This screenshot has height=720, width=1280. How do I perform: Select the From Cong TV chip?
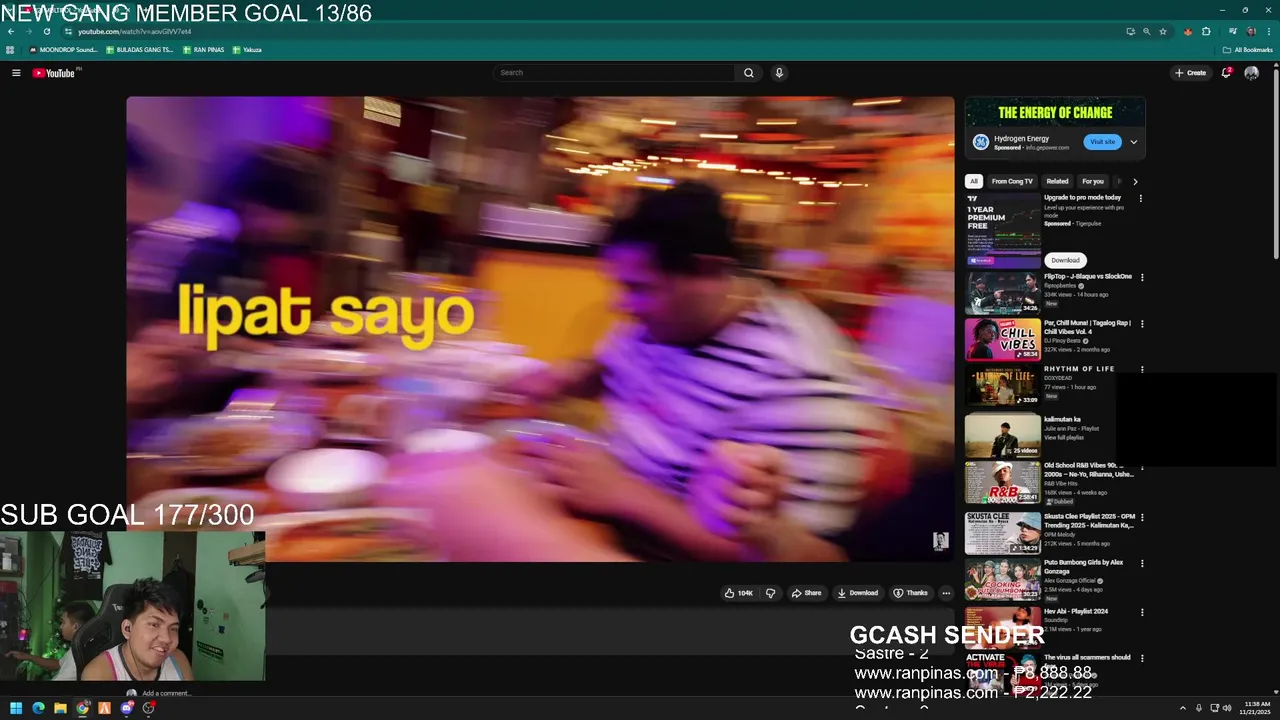tap(1012, 182)
